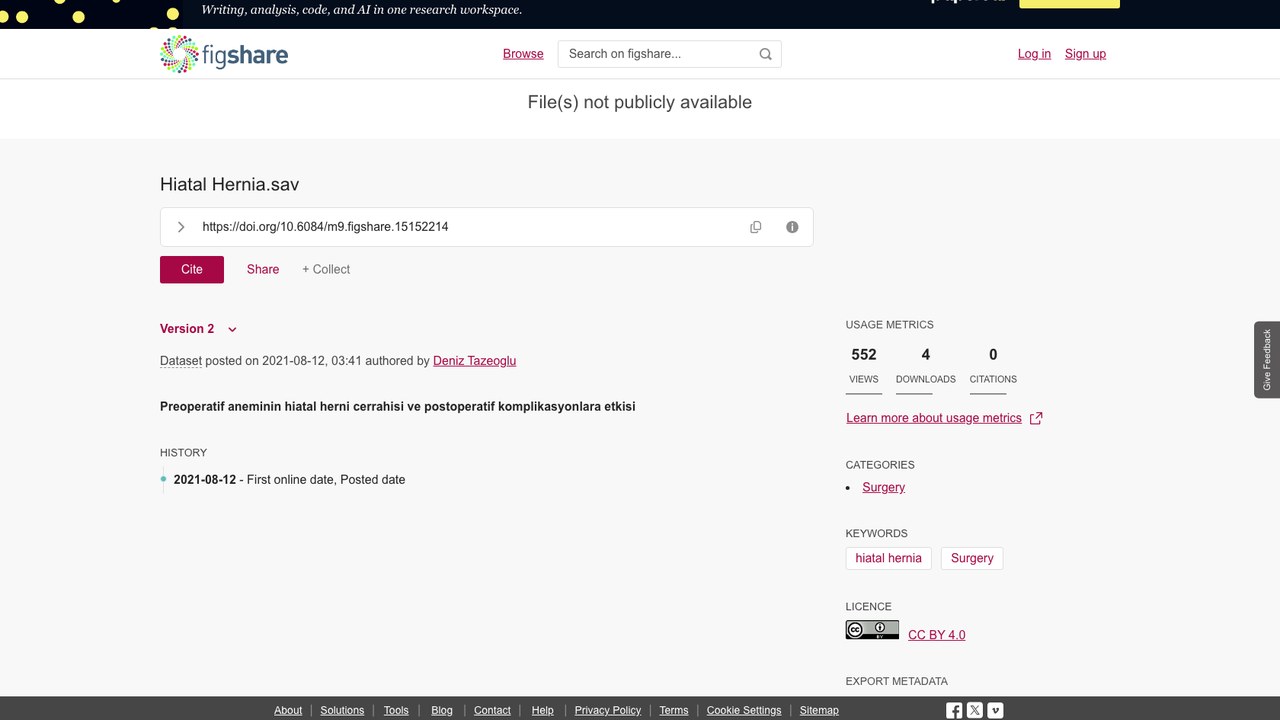
Task: Expand the DOI citation chevron
Action: point(181,227)
